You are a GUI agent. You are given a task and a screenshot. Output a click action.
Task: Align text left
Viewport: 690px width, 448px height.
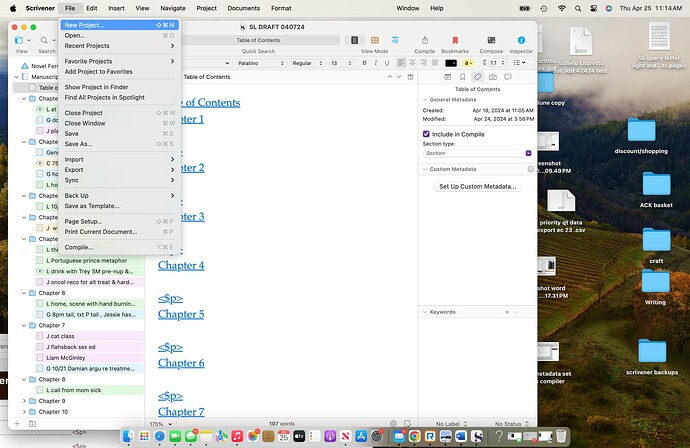pyautogui.click(x=401, y=63)
